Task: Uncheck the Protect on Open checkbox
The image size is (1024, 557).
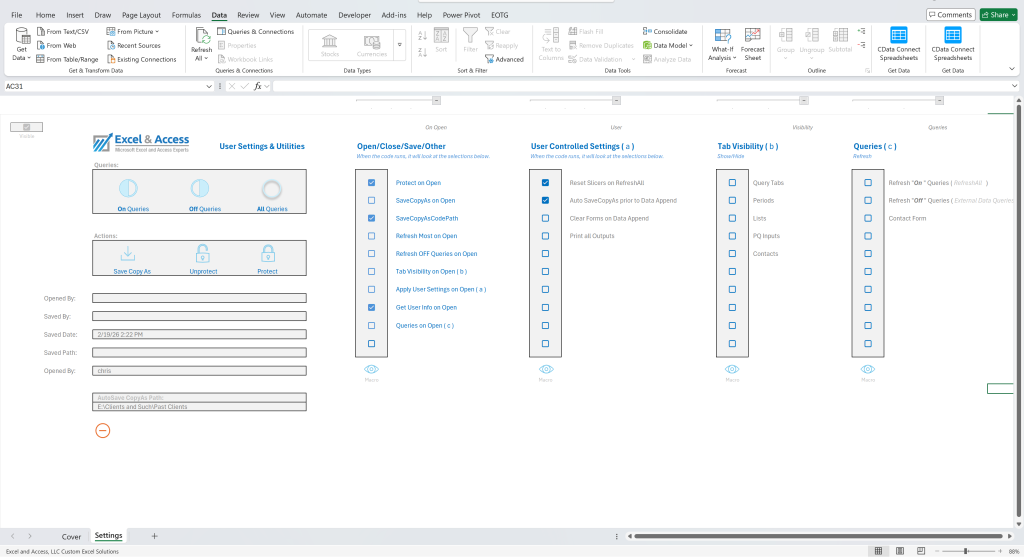Action: 372,183
